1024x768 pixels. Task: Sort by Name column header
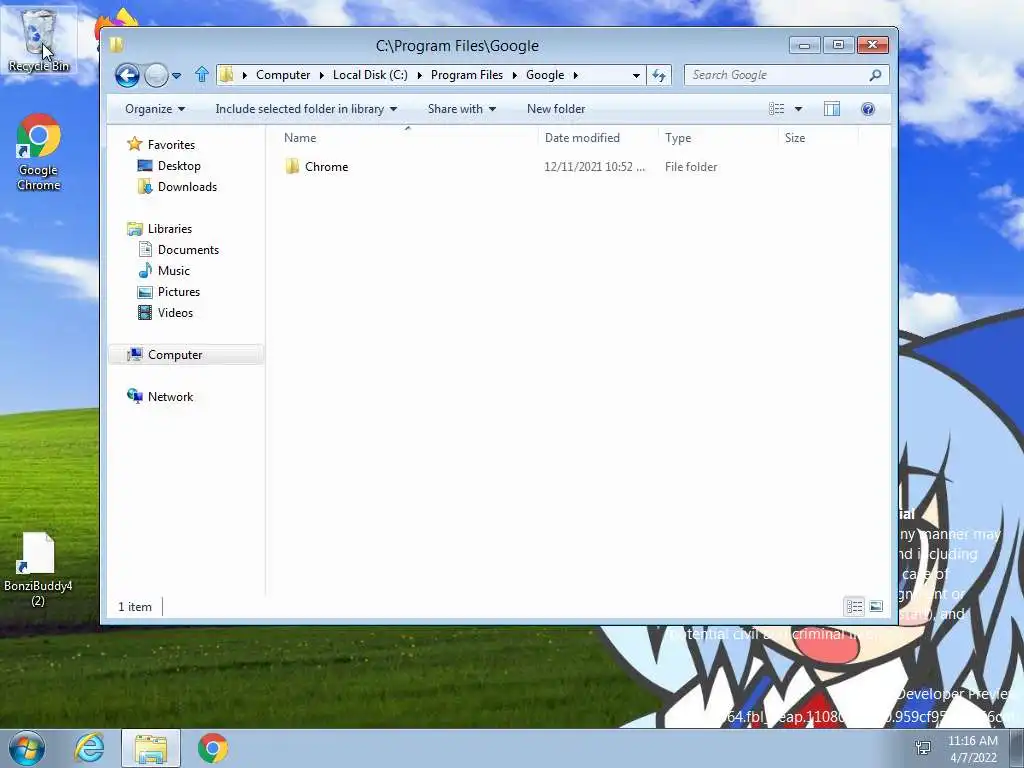(408, 138)
